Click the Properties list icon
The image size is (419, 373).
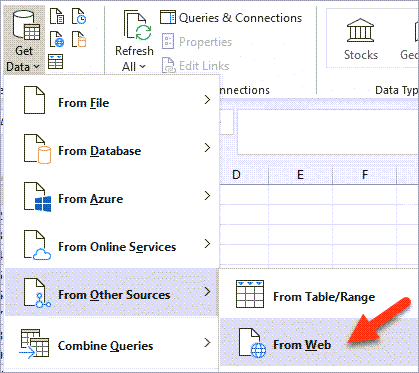tap(168, 42)
